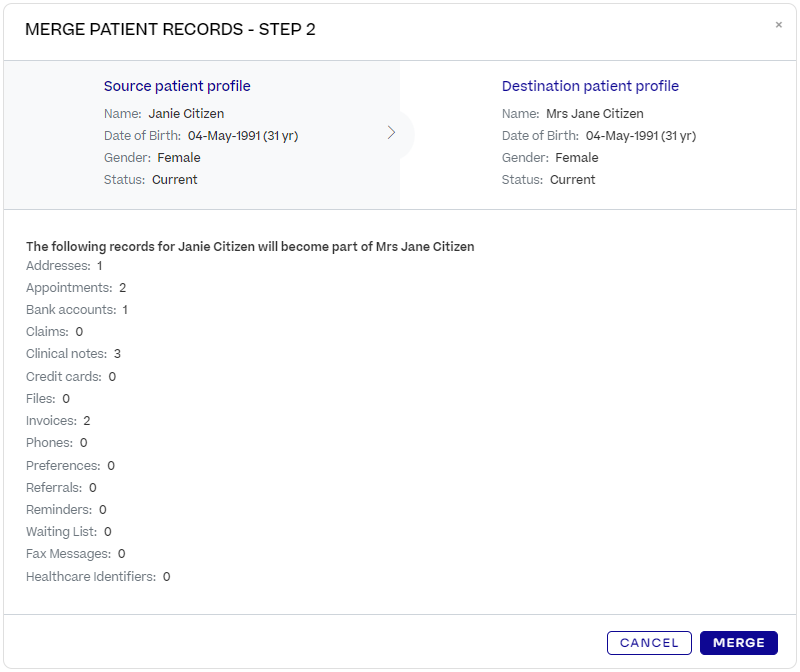Screen dimensions: 800x672
Task: Click the Waiting List: 0 row
Action: [69, 532]
